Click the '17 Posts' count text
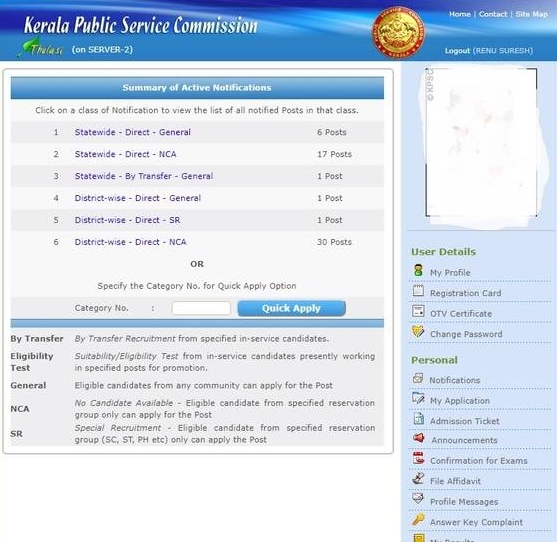The image size is (557, 542). (334, 154)
